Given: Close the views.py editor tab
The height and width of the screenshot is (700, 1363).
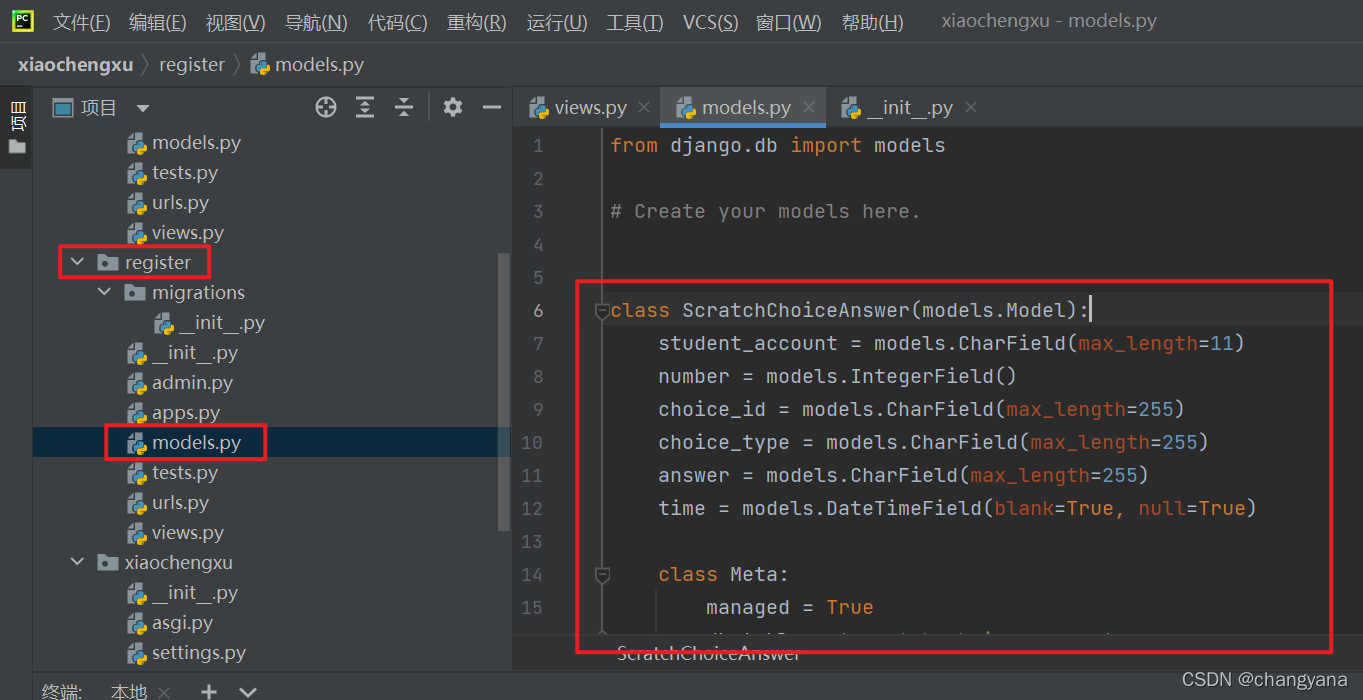Looking at the screenshot, I should tap(644, 107).
